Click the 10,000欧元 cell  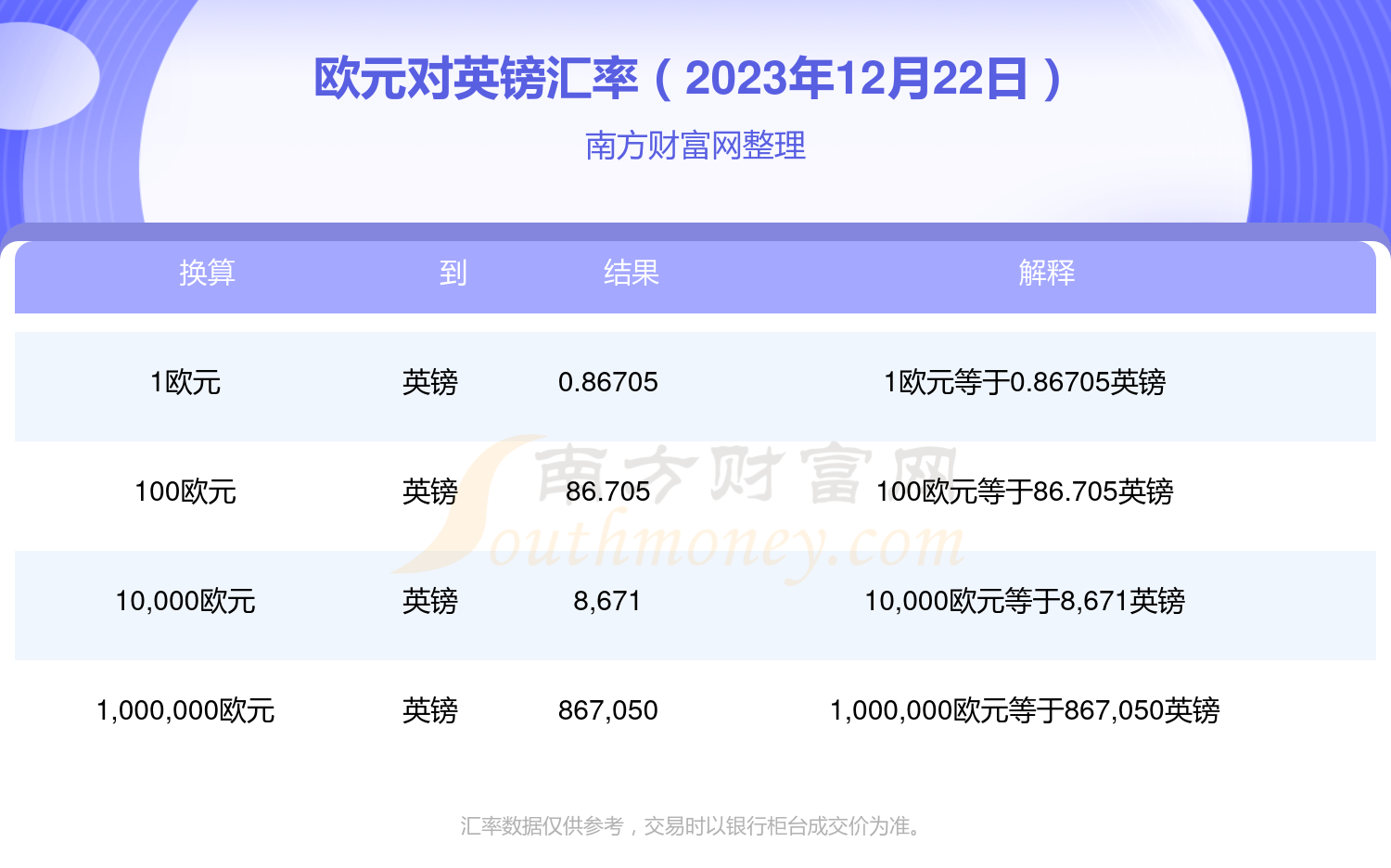coord(185,601)
